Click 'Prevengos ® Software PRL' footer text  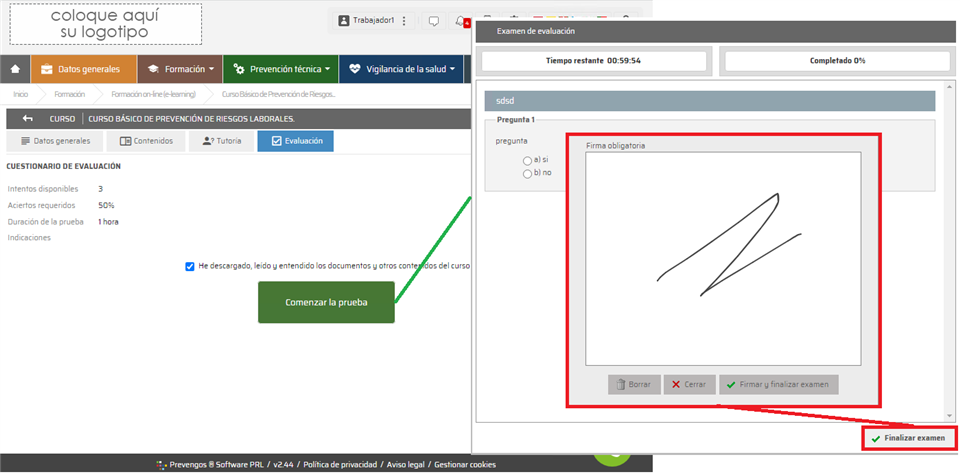(215, 465)
